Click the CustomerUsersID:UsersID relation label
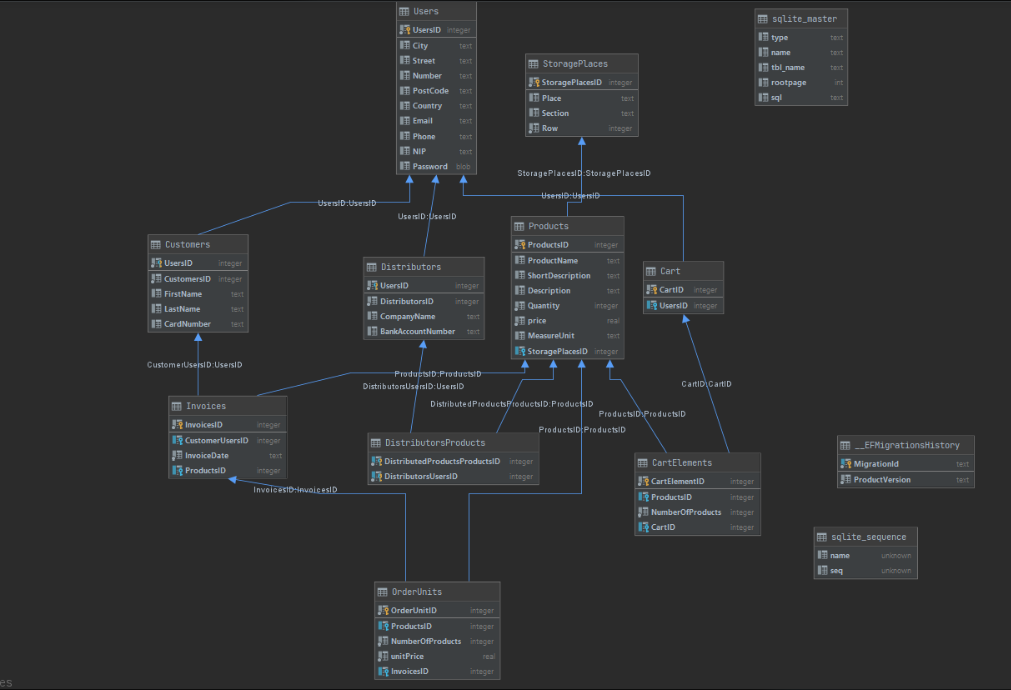1011x690 pixels. [194, 365]
